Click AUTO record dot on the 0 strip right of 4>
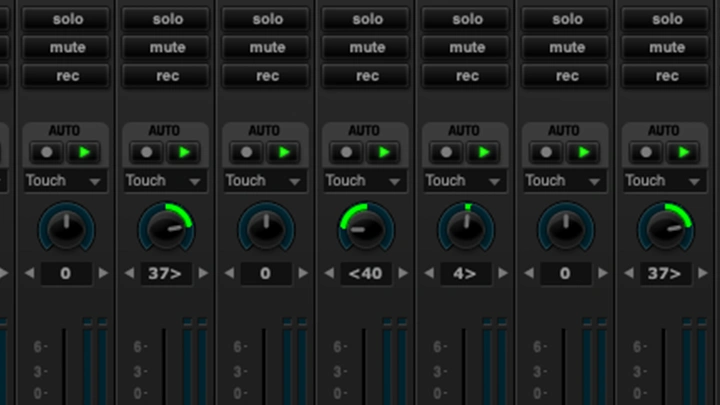Screen dimensions: 720x405 [x=546, y=152]
